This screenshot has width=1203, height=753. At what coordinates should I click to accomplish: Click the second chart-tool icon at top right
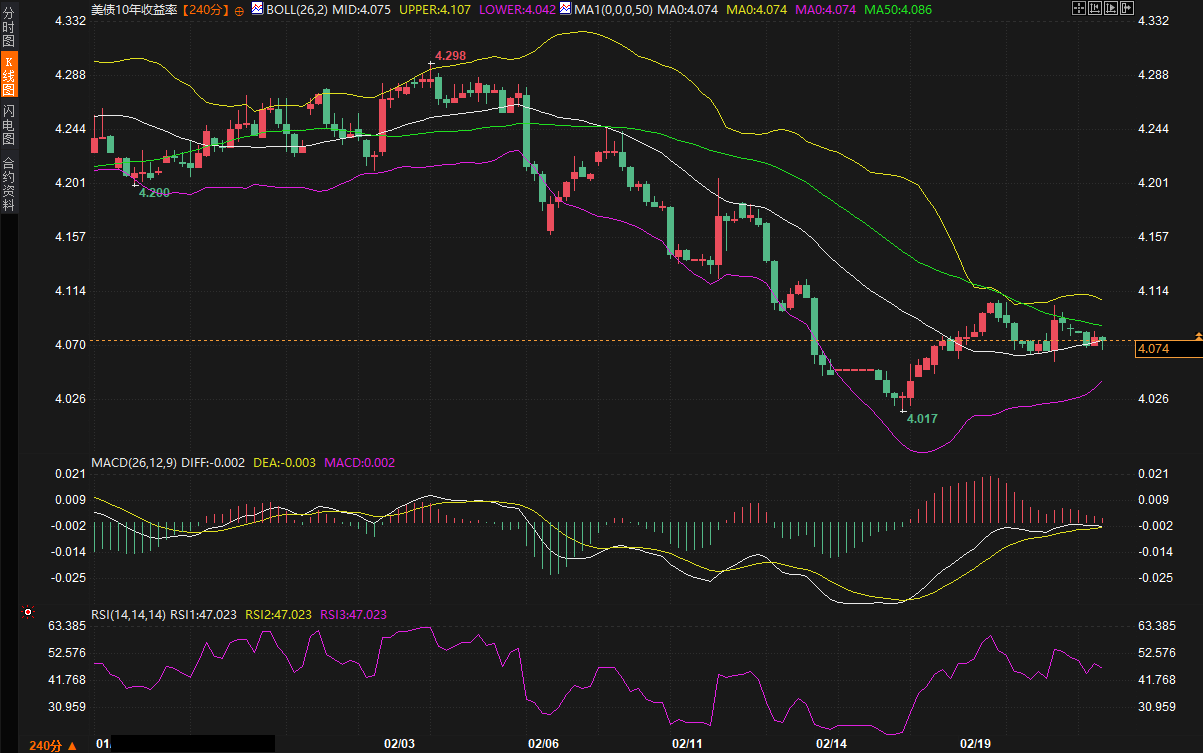(1095, 8)
